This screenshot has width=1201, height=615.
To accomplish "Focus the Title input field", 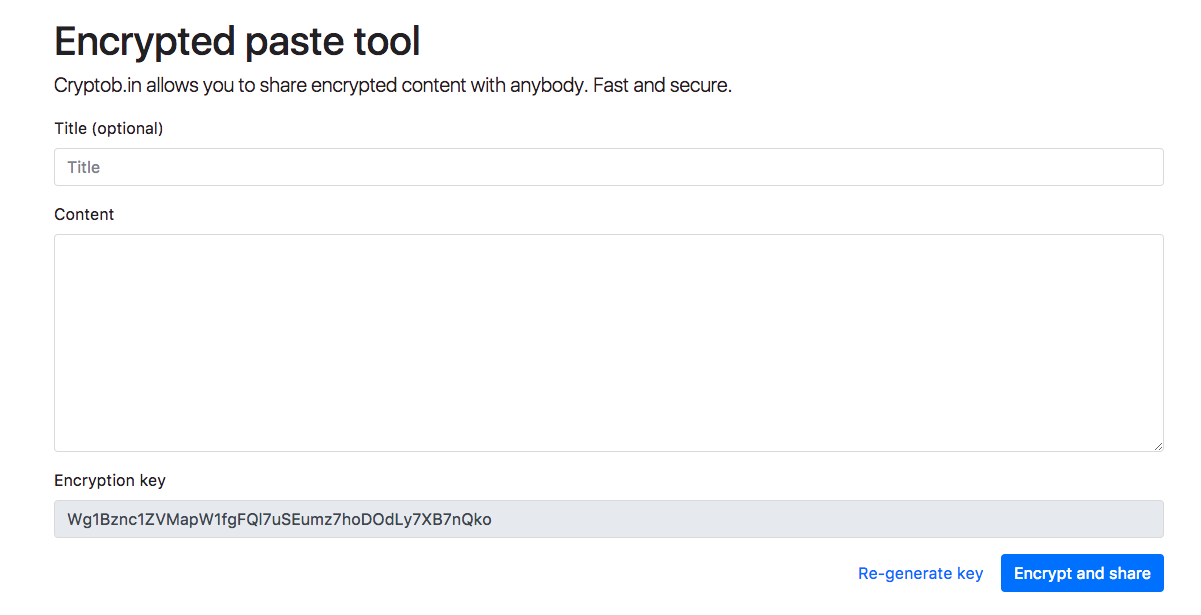I will [608, 167].
